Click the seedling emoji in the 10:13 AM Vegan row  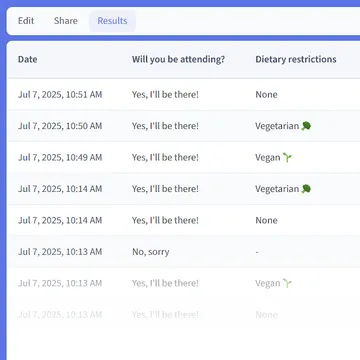(x=287, y=283)
